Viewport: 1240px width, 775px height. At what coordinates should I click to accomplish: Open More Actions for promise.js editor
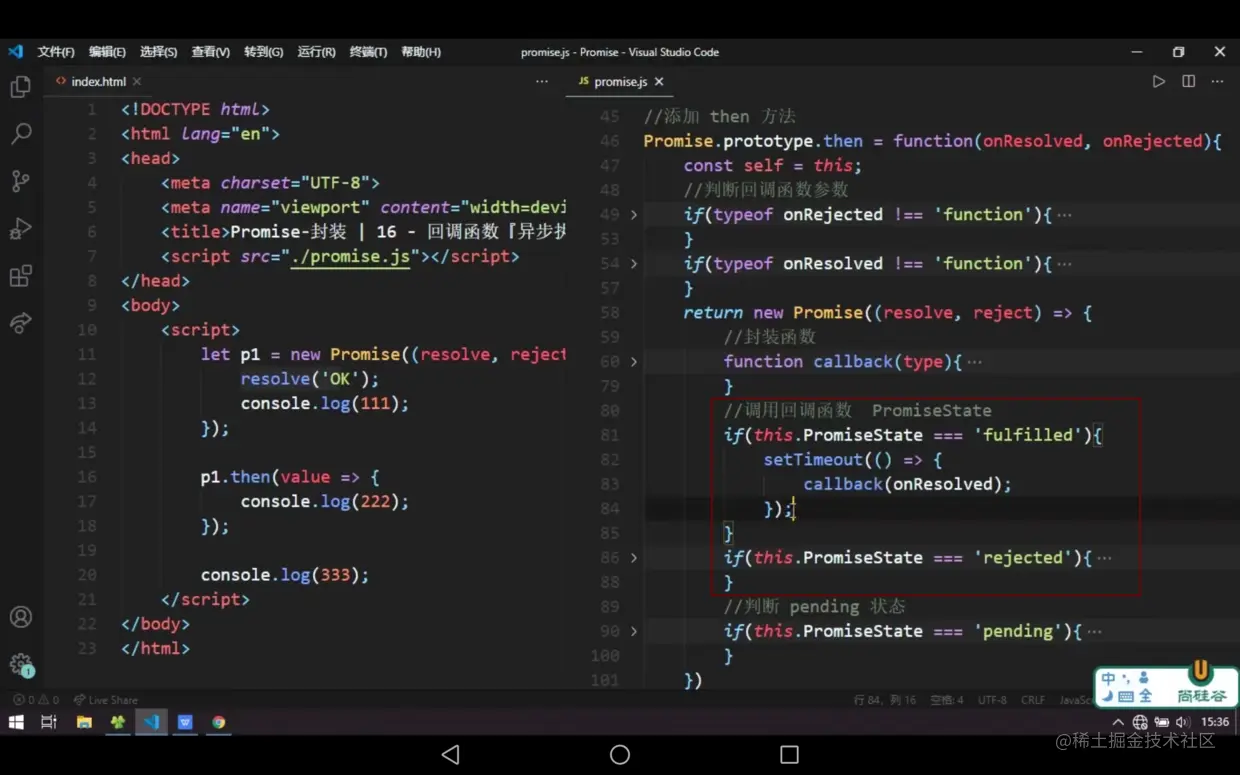[x=1219, y=82]
